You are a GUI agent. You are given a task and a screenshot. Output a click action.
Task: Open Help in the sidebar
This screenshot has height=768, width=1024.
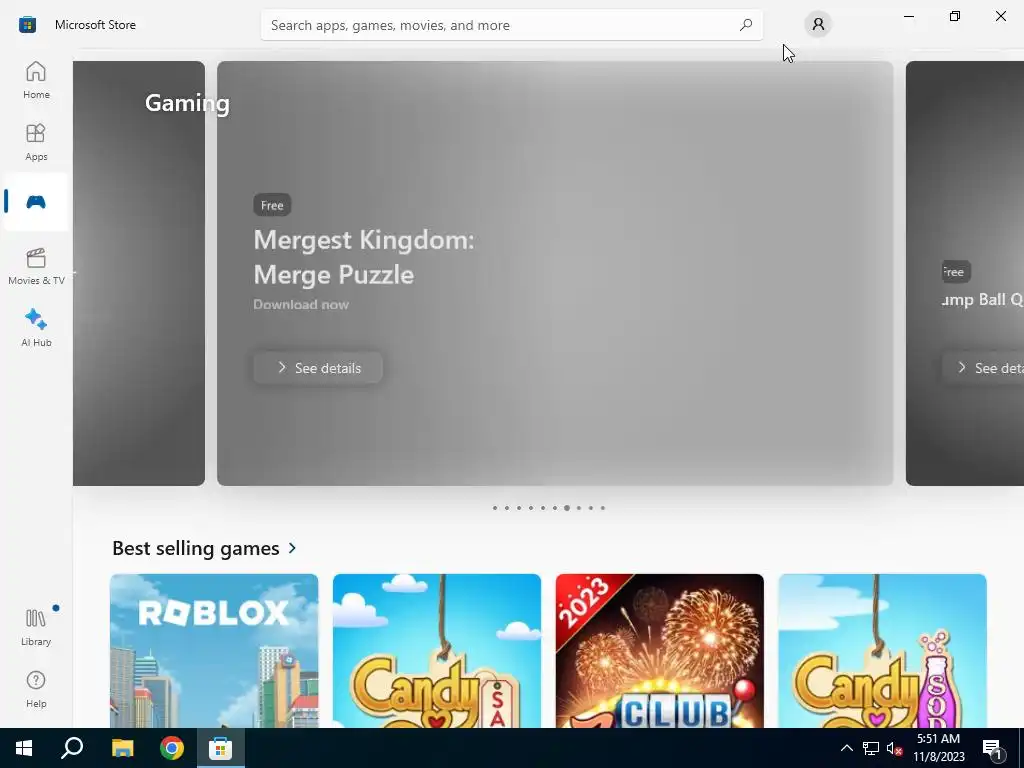(36, 690)
